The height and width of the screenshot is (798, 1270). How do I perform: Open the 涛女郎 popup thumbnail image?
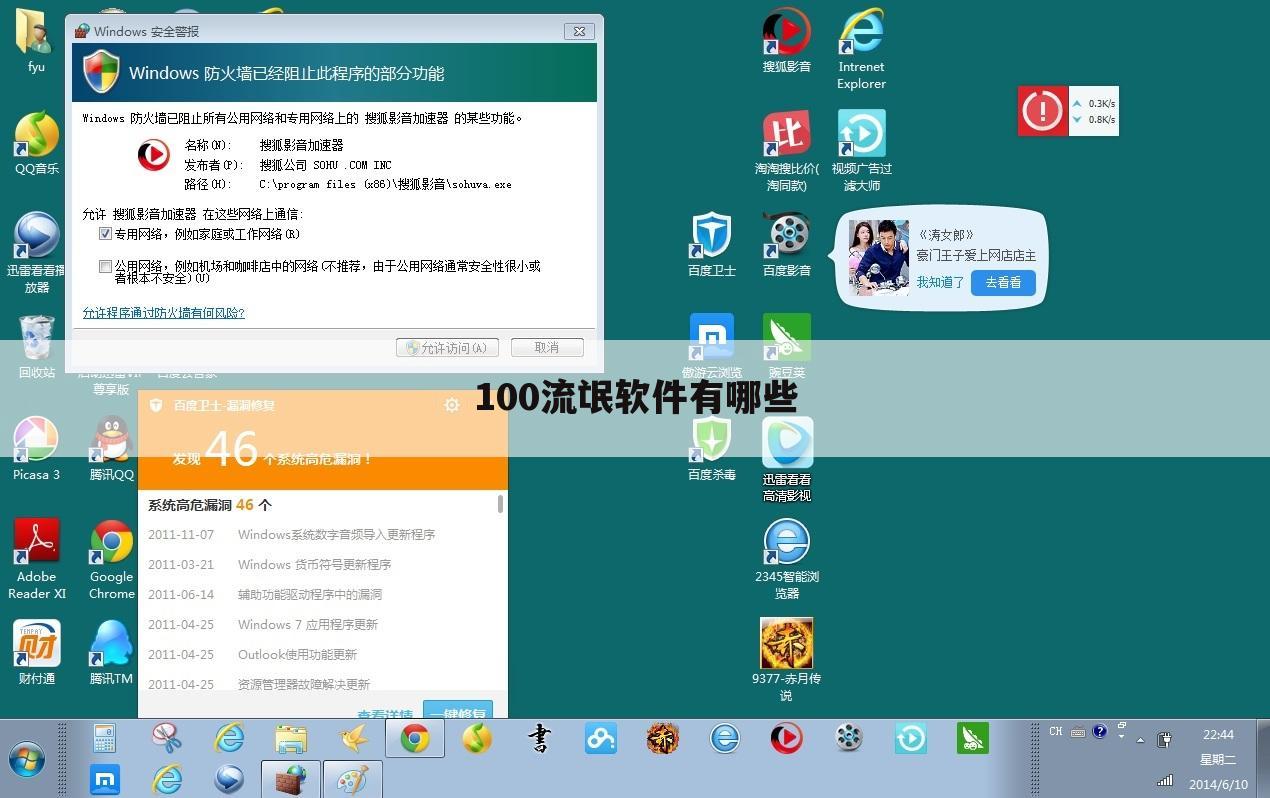tap(878, 257)
